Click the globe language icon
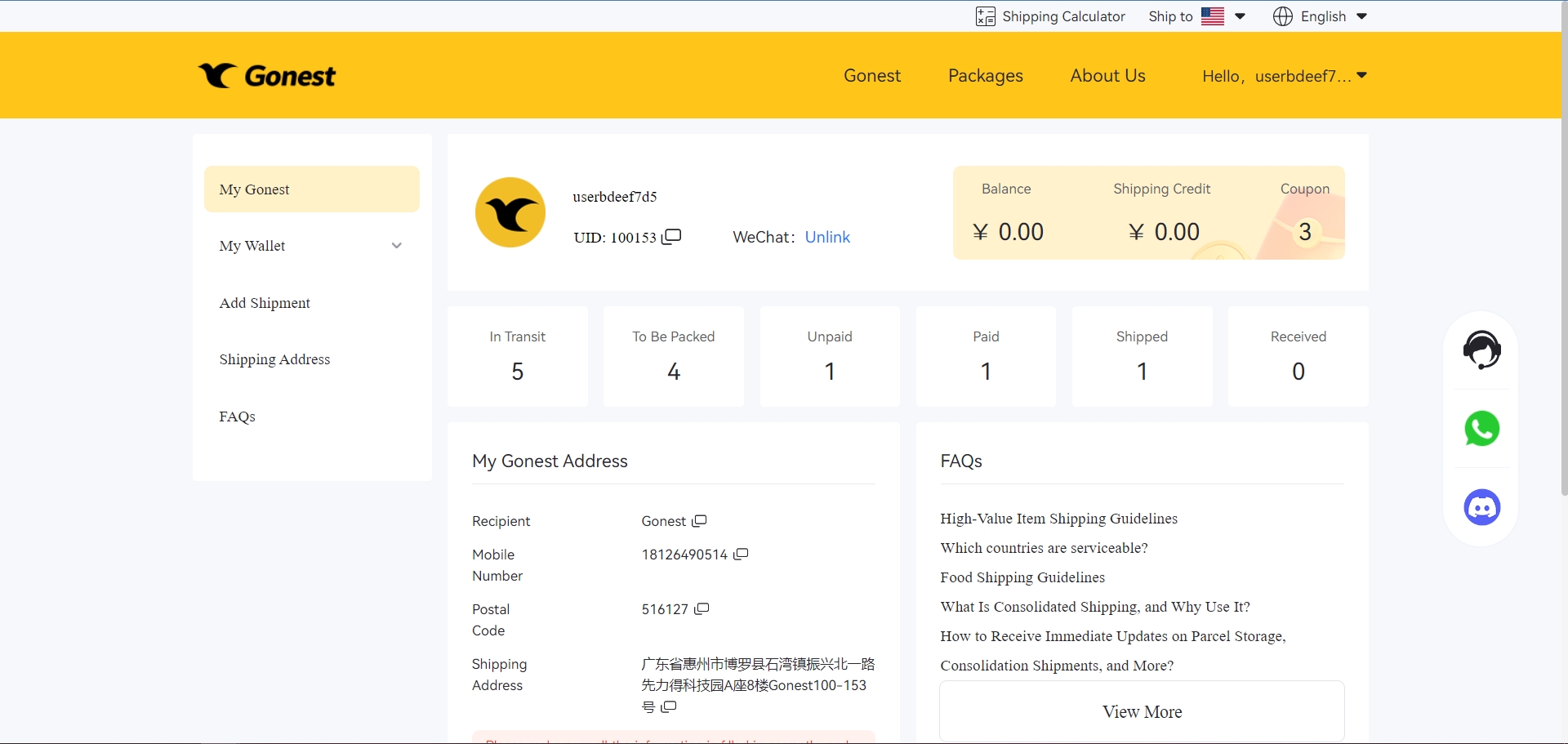Viewport: 1568px width, 744px height. click(1282, 16)
